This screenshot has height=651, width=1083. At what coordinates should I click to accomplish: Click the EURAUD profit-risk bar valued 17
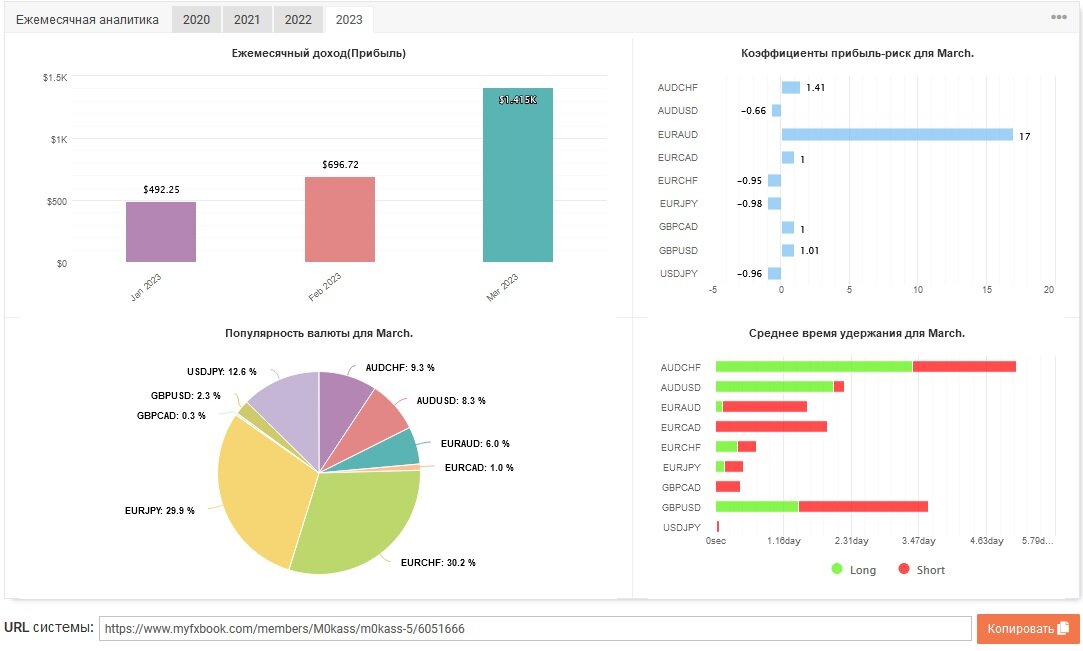pyautogui.click(x=897, y=135)
